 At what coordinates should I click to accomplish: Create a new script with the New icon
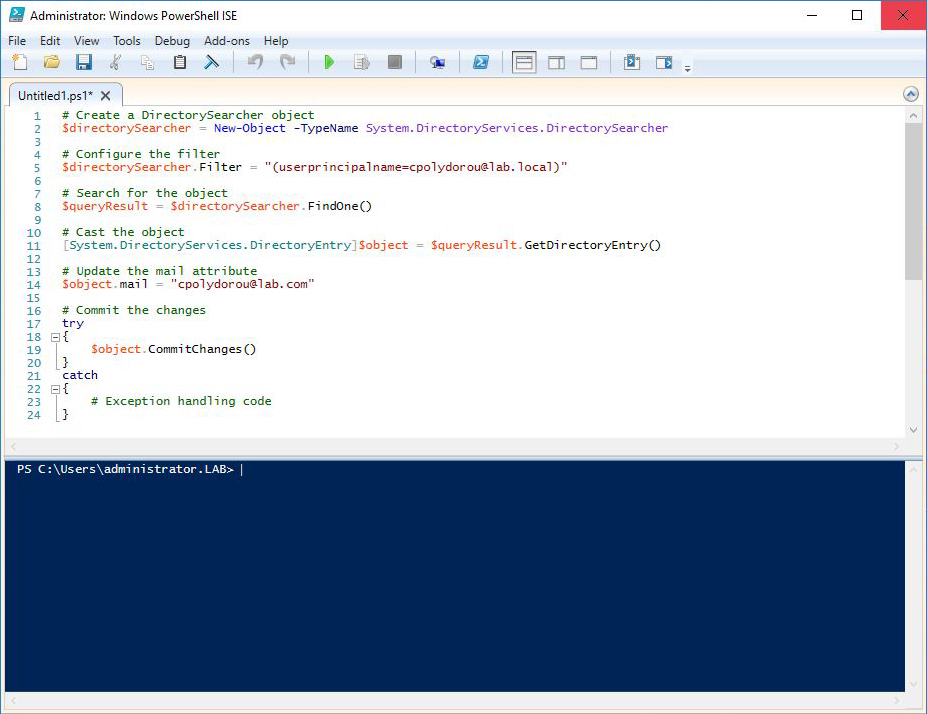(x=19, y=61)
